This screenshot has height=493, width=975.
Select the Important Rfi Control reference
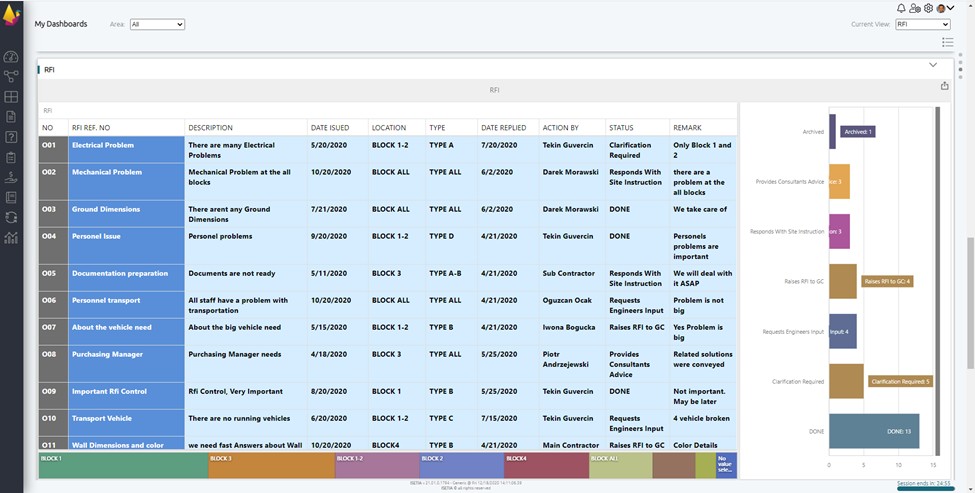point(126,396)
